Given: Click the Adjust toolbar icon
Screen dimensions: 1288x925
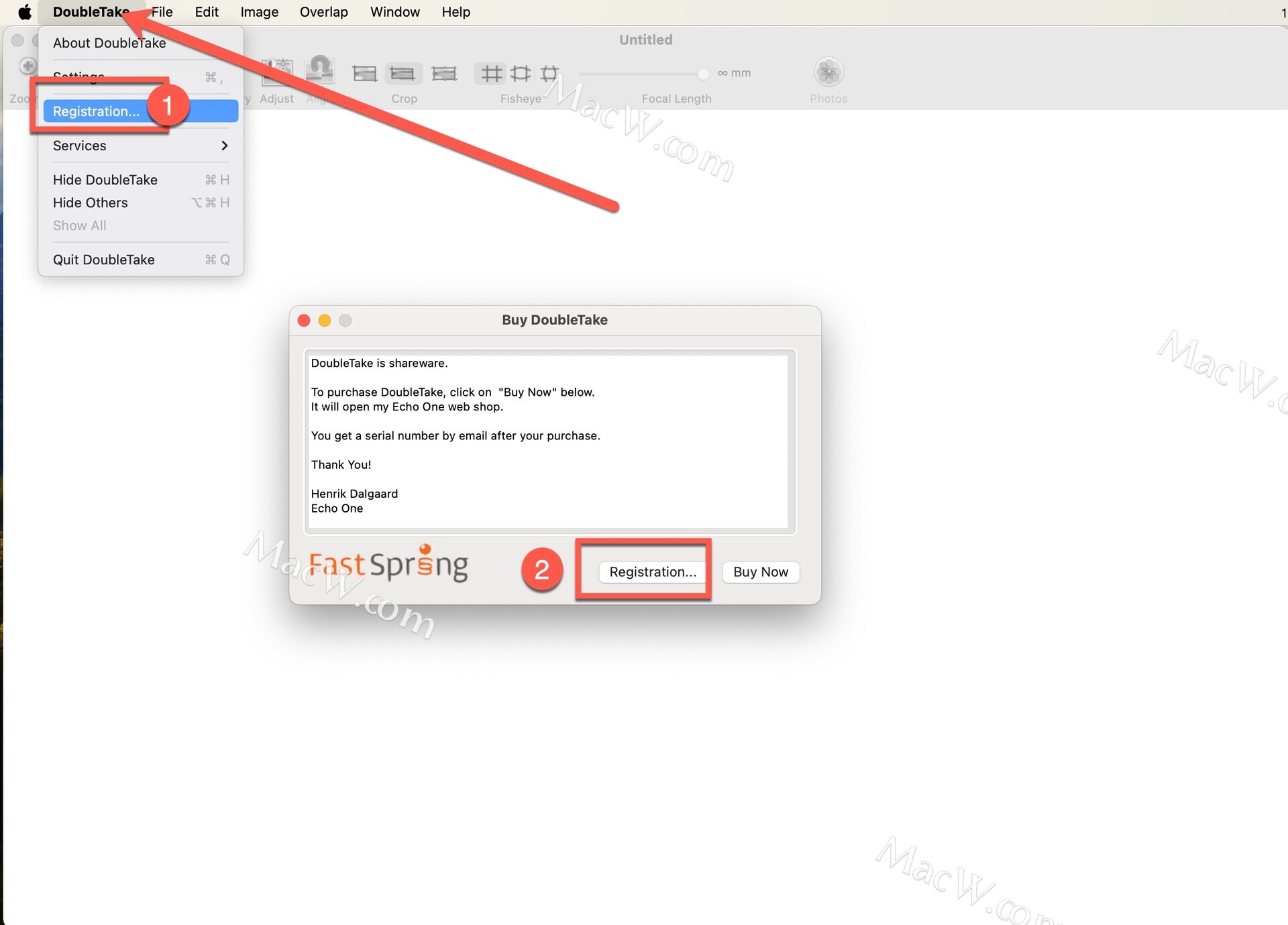Looking at the screenshot, I should (x=276, y=73).
